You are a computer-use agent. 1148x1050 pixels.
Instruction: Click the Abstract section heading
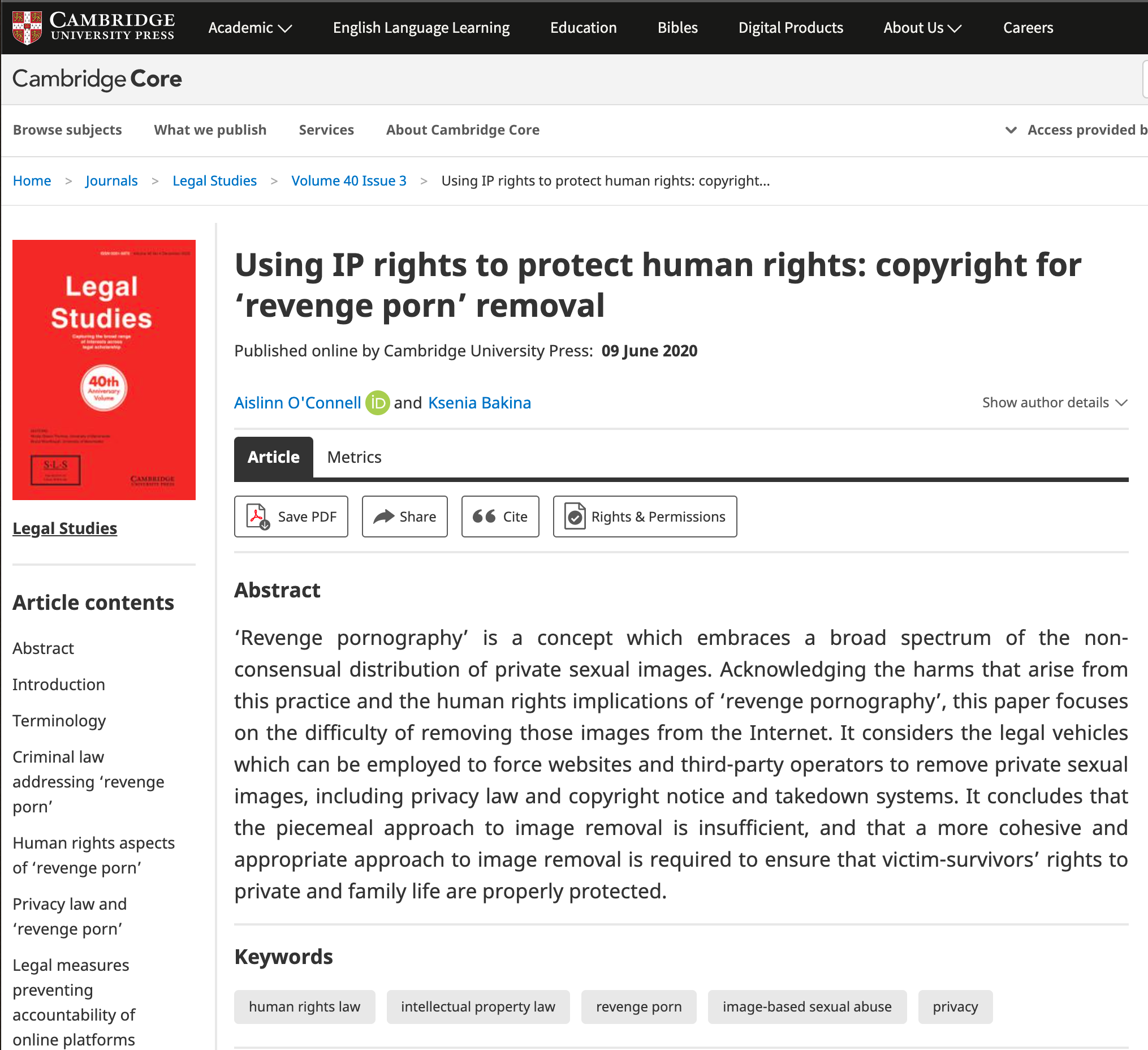tap(277, 590)
